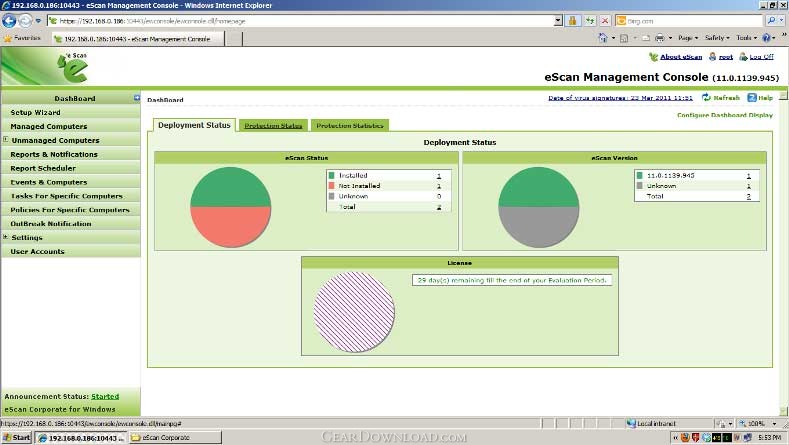Expand the Settings menu node
Image resolution: width=789 pixels, height=445 pixels.
(6, 237)
